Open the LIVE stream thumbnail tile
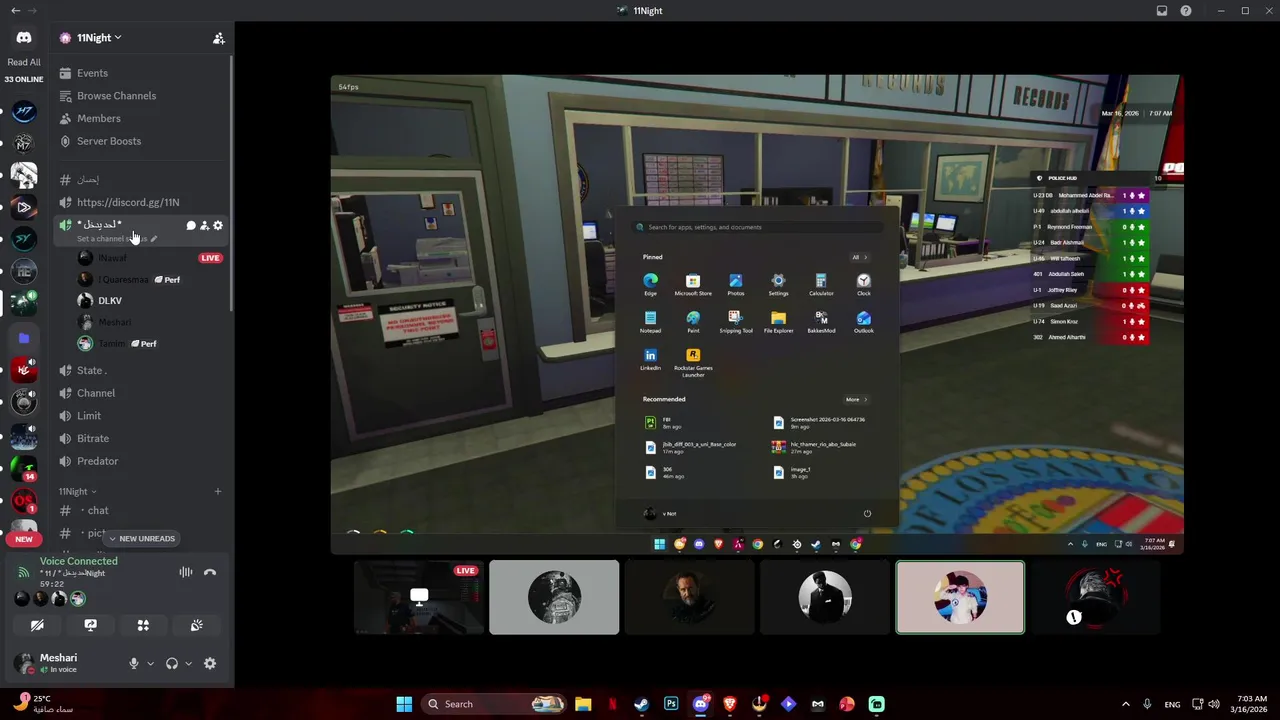The height and width of the screenshot is (720, 1280). click(418, 597)
